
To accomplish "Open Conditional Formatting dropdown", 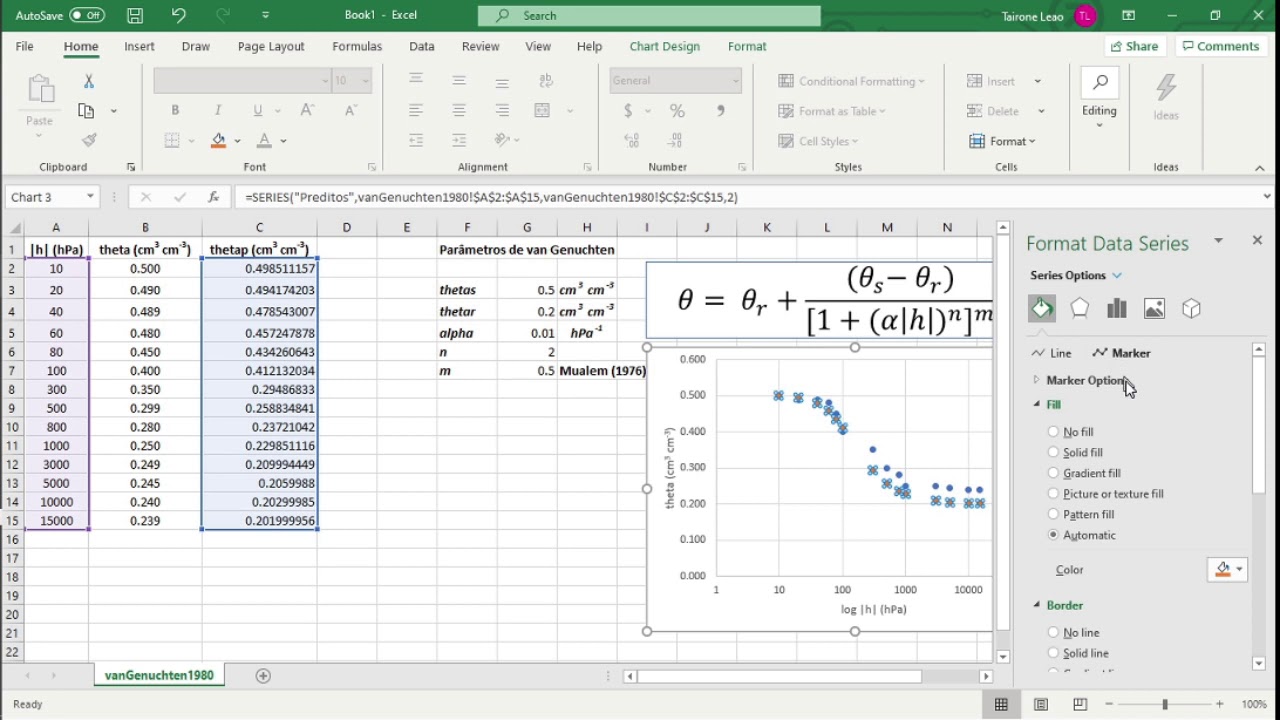I will pyautogui.click(x=851, y=81).
